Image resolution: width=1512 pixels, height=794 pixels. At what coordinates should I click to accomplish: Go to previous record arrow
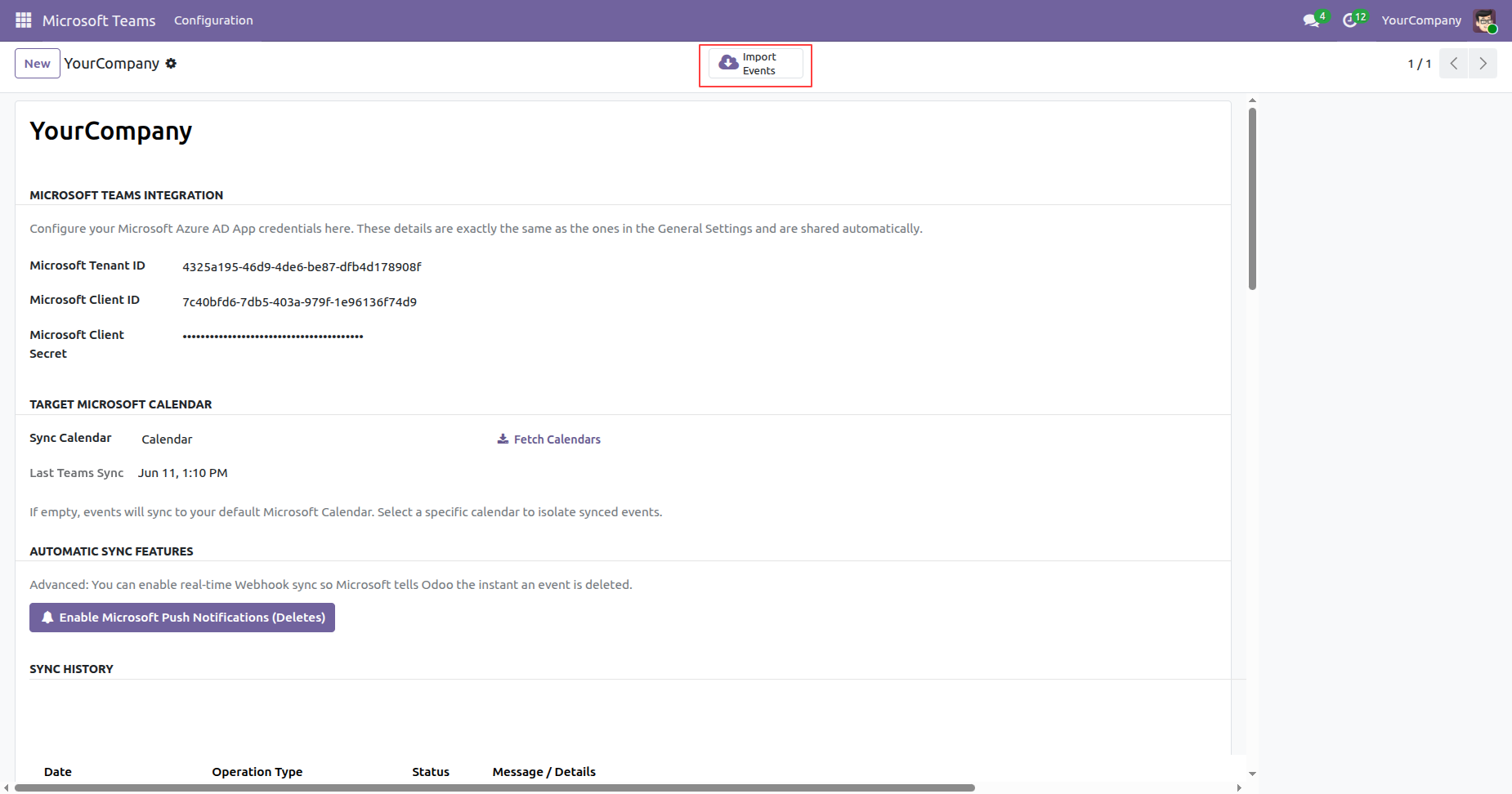pos(1454,64)
